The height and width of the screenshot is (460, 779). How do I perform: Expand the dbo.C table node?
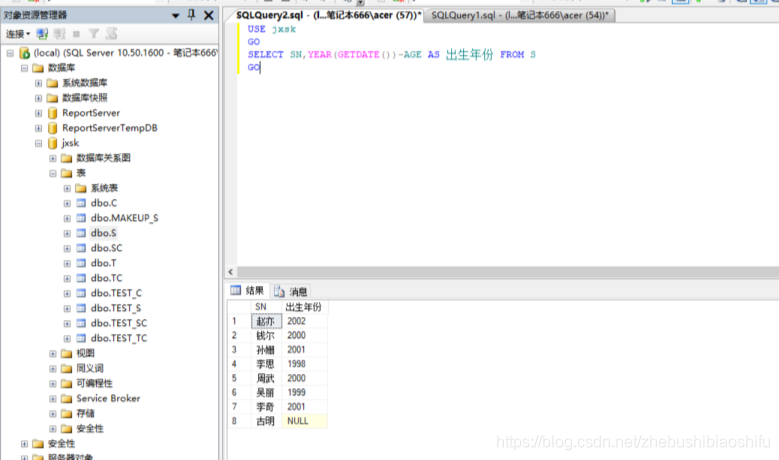coord(67,203)
